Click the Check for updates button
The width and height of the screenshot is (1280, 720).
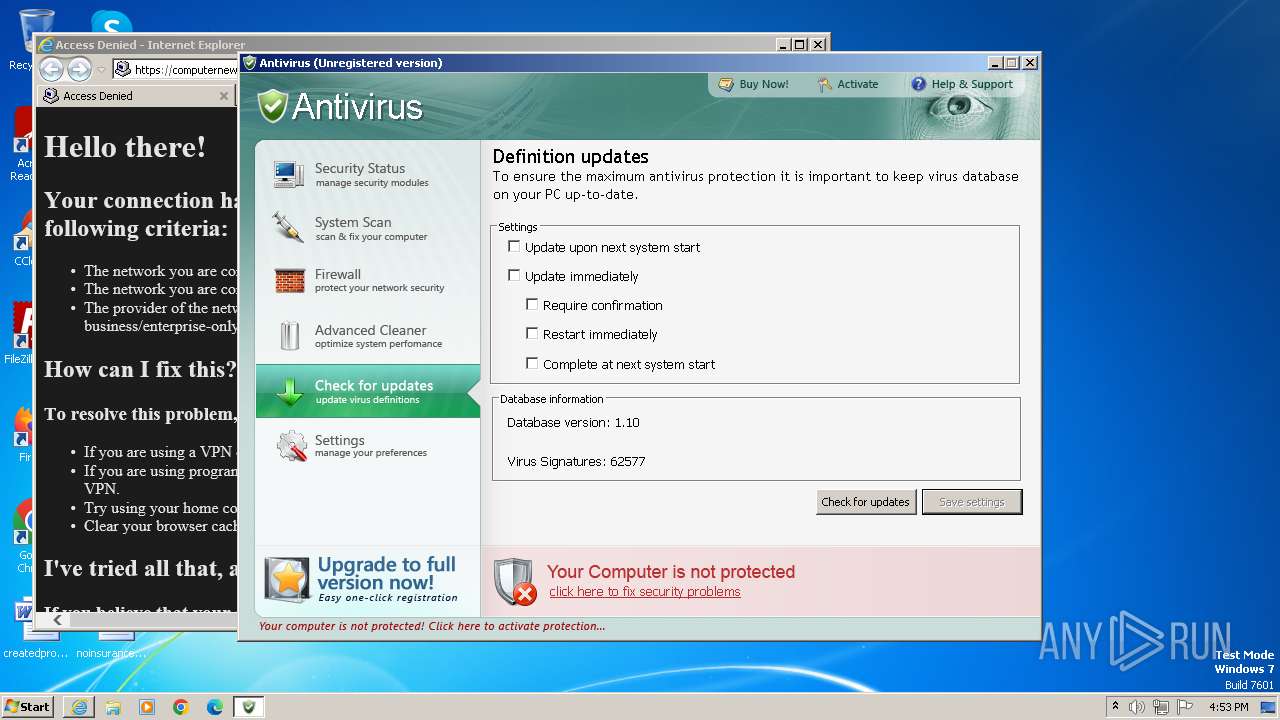[865, 502]
